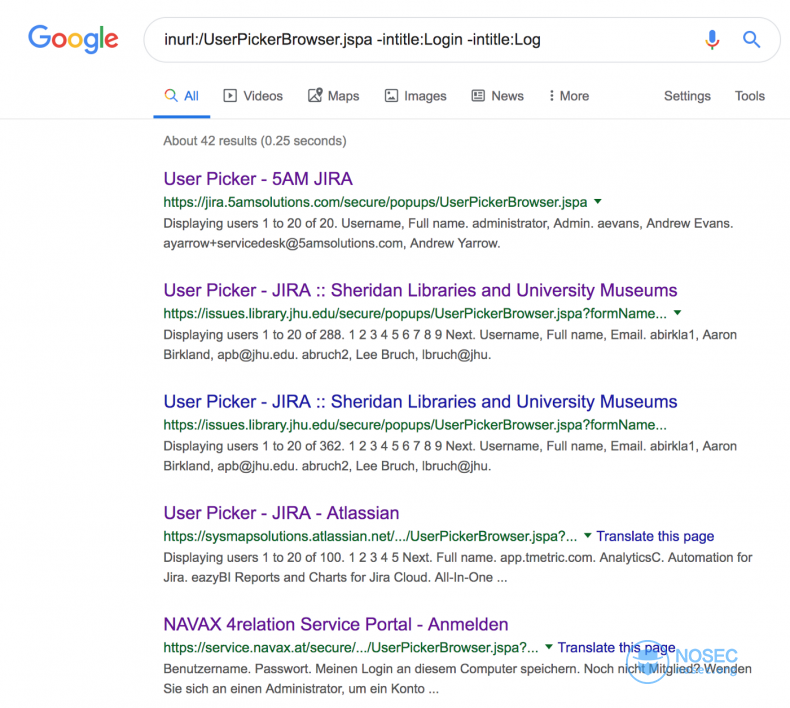The height and width of the screenshot is (708, 790).
Task: Click Translate this page for Atlassian result
Action: pos(655,536)
